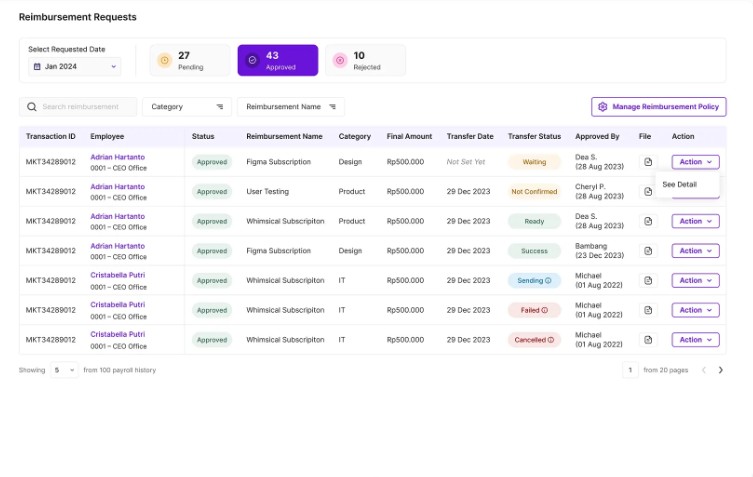This screenshot has height=477, width=753.
Task: Open Adrian Hartanto link in the Ready row
Action: [117, 216]
